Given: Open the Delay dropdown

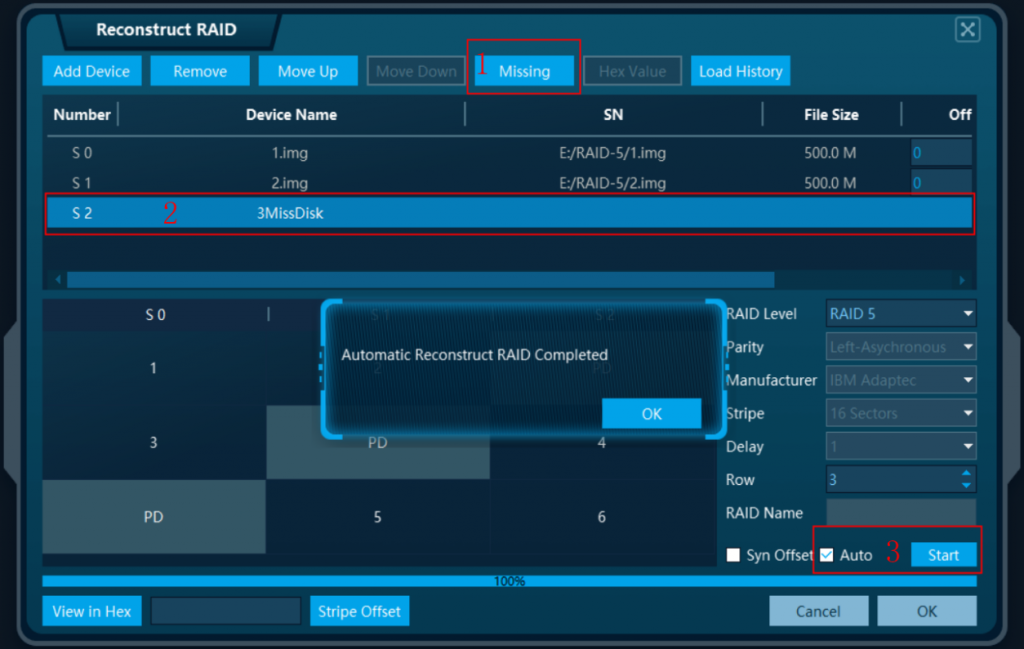Looking at the screenshot, I should point(899,446).
